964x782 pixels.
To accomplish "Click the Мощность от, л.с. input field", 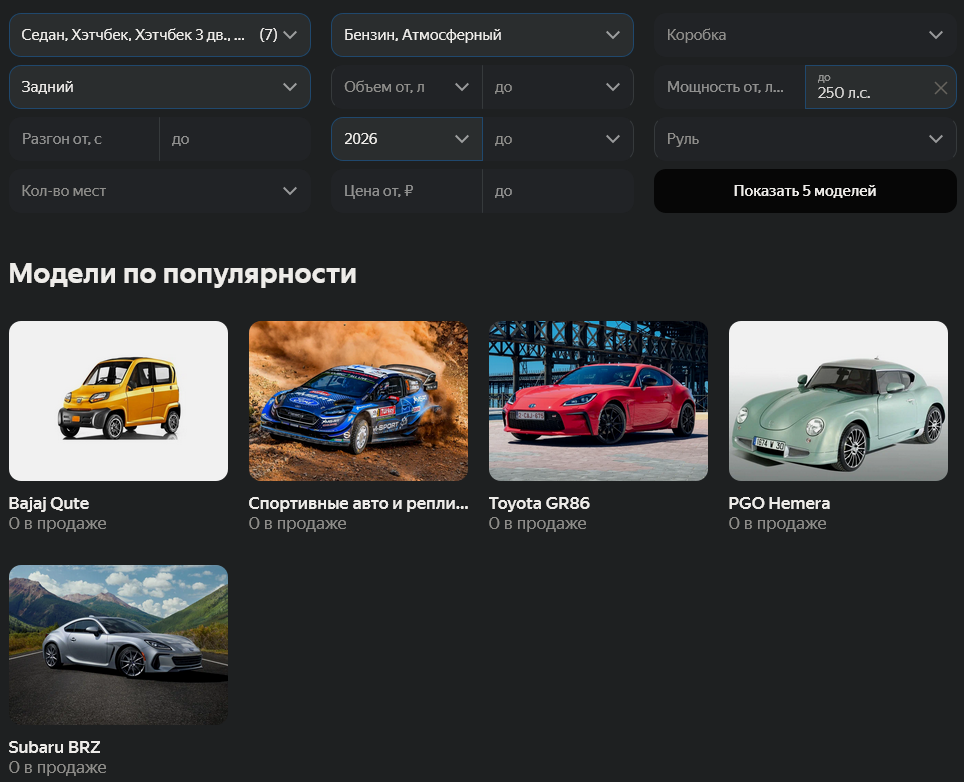I will [730, 87].
